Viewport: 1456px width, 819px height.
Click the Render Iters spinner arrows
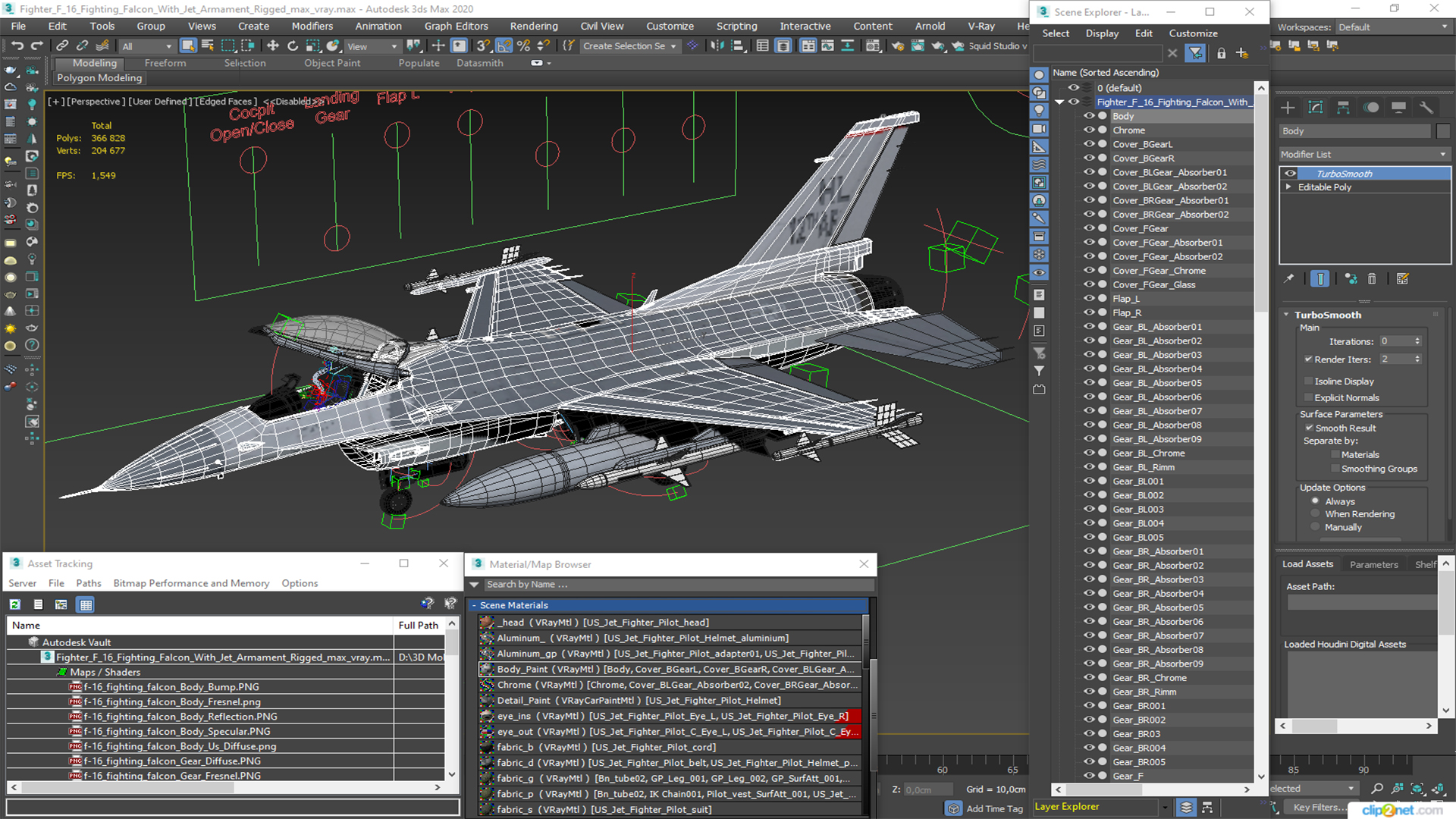coord(1417,359)
